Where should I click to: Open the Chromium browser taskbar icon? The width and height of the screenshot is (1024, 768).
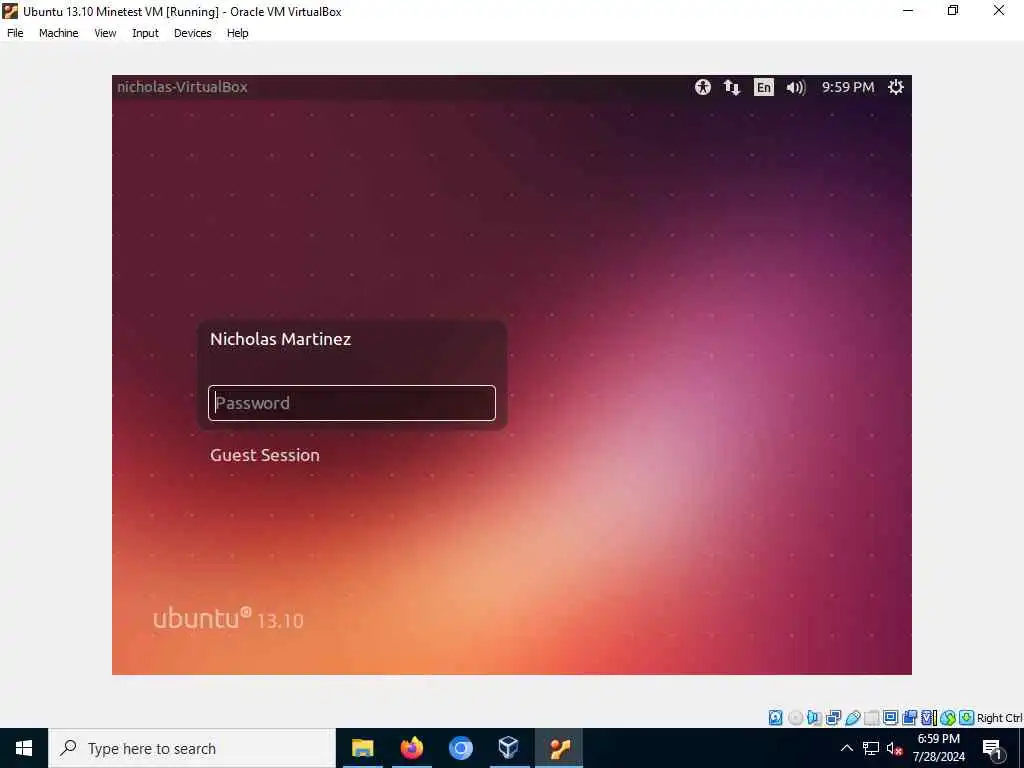coord(460,748)
